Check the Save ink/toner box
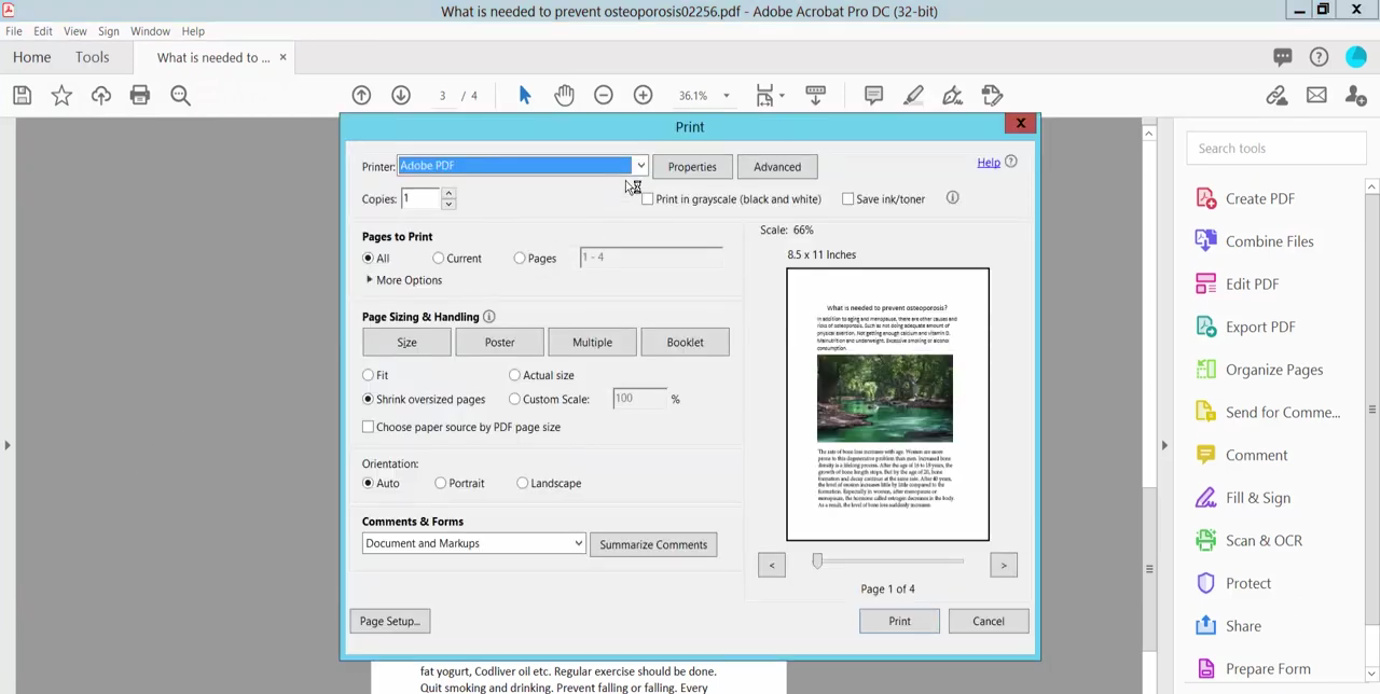Viewport: 1380px width, 694px height. click(x=847, y=199)
